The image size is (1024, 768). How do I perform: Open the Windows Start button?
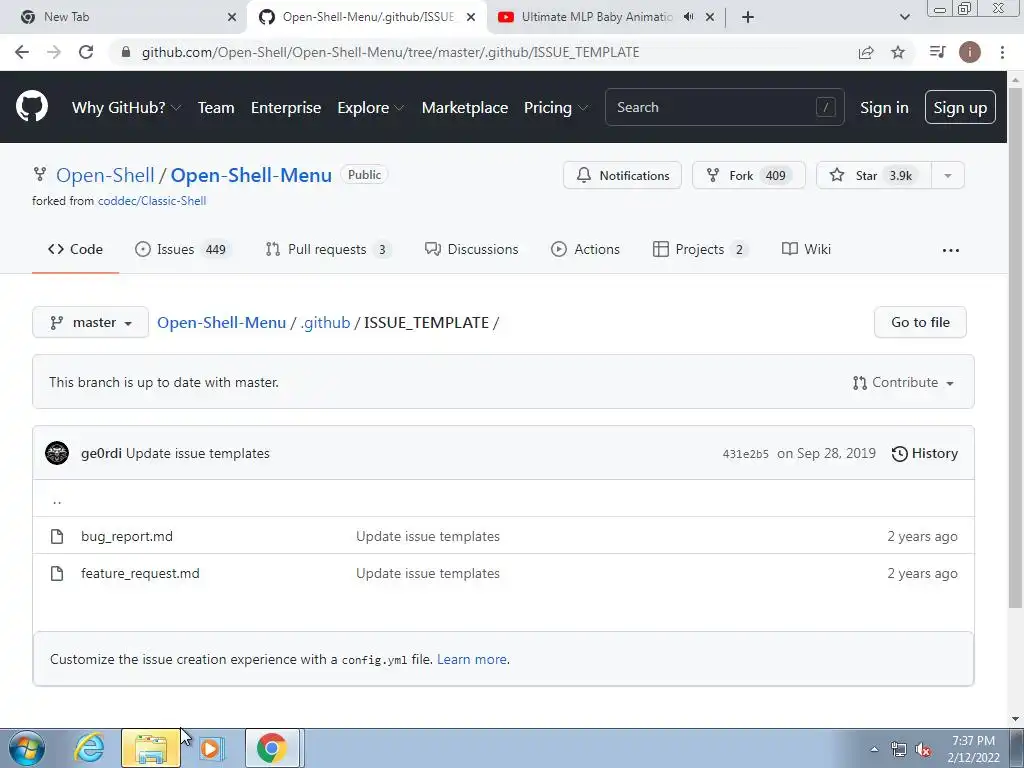tap(27, 748)
